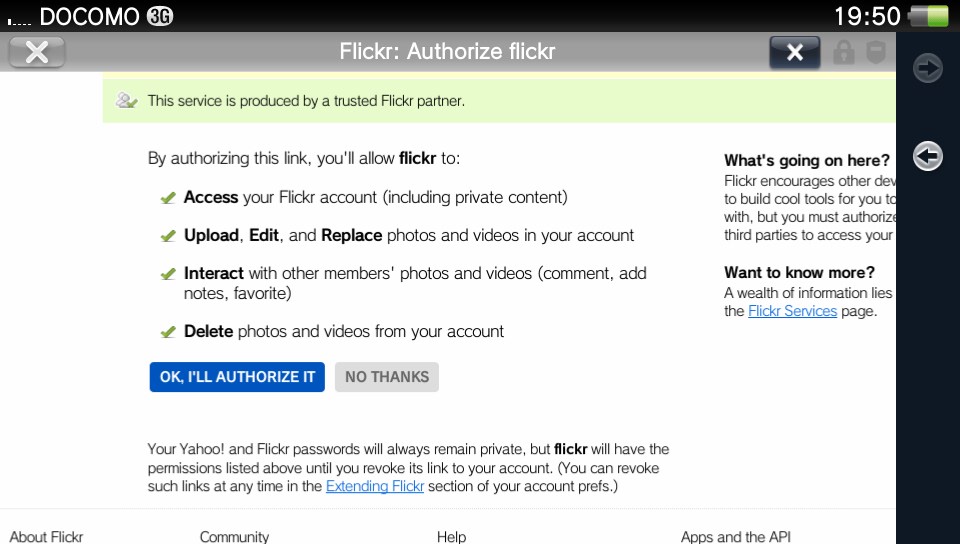
Task: Open Apps and the API footer link
Action: coord(736,537)
